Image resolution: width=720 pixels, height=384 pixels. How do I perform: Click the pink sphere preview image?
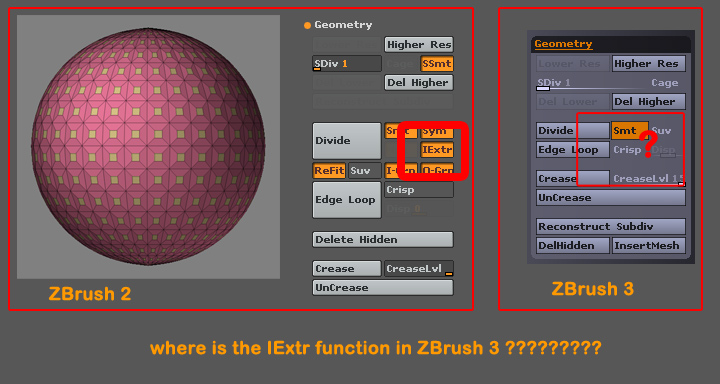[x=148, y=147]
